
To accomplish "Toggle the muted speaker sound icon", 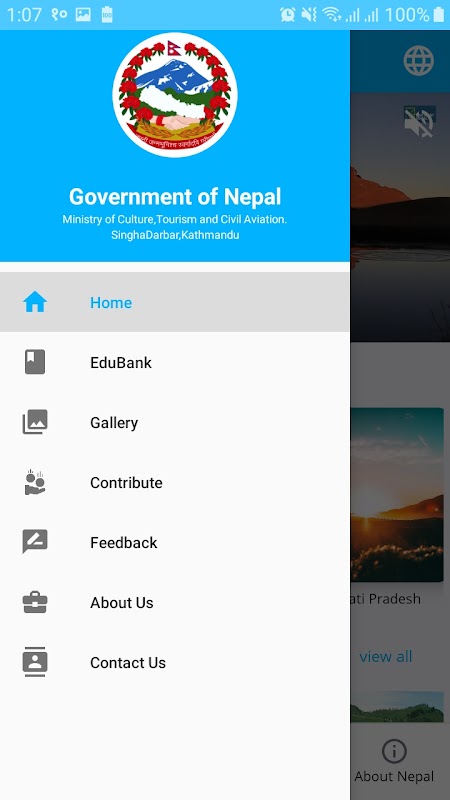I will point(419,122).
